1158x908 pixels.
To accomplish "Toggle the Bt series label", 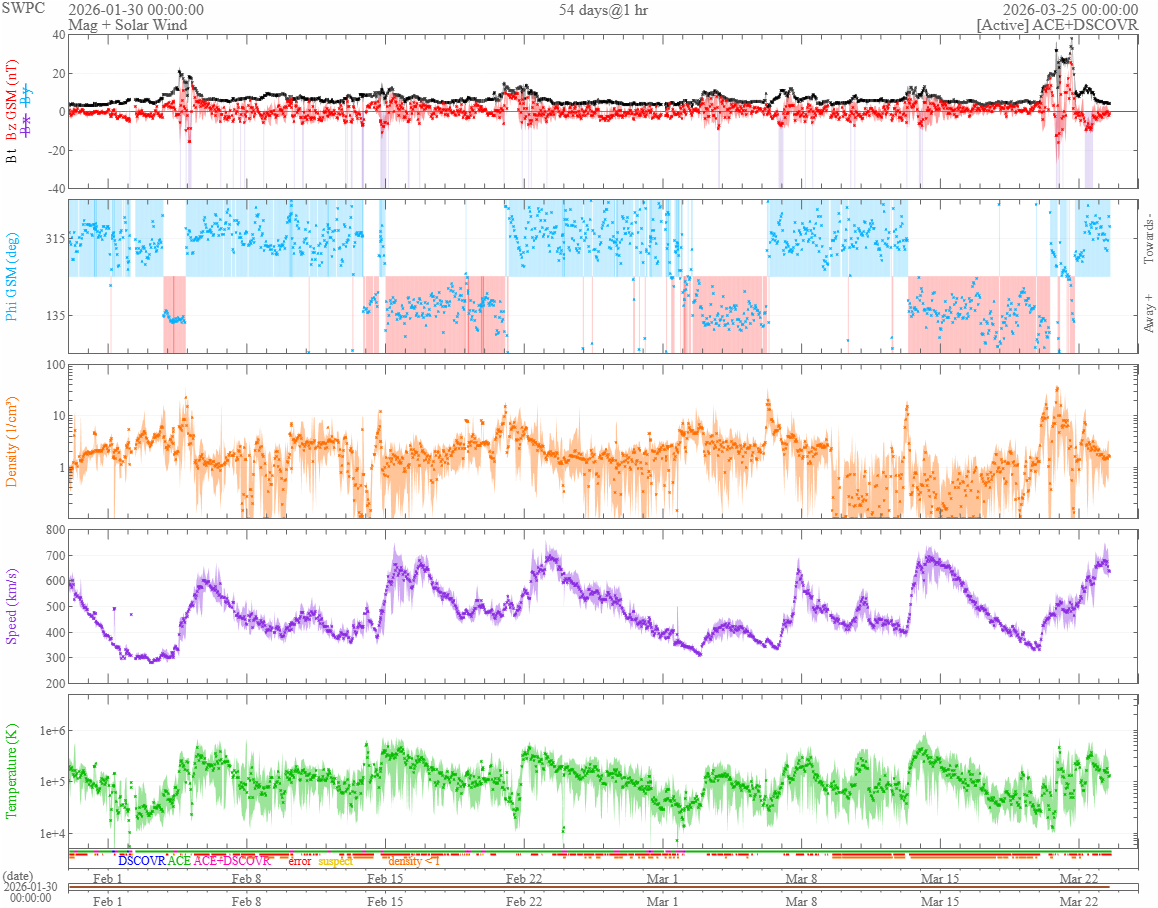I will click(x=11, y=155).
